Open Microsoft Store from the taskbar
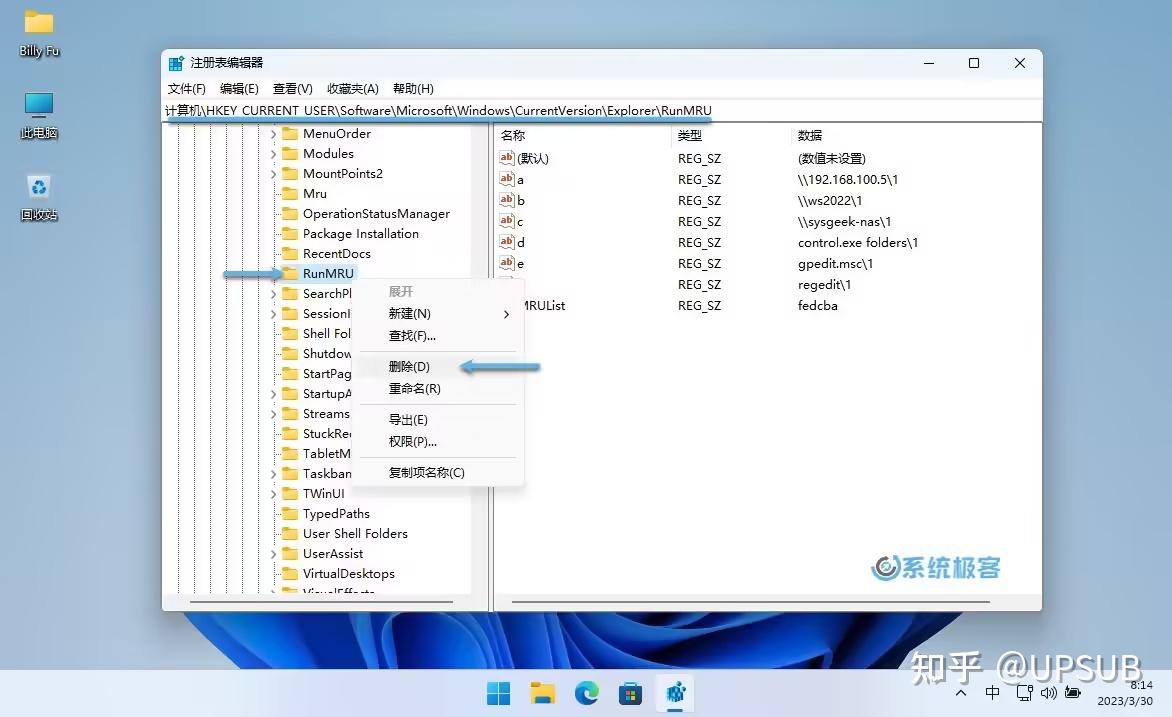 tap(630, 692)
